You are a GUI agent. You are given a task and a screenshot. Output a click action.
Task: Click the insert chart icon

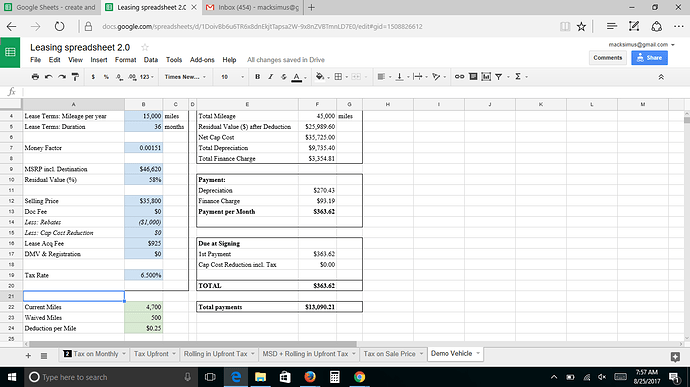(486, 77)
